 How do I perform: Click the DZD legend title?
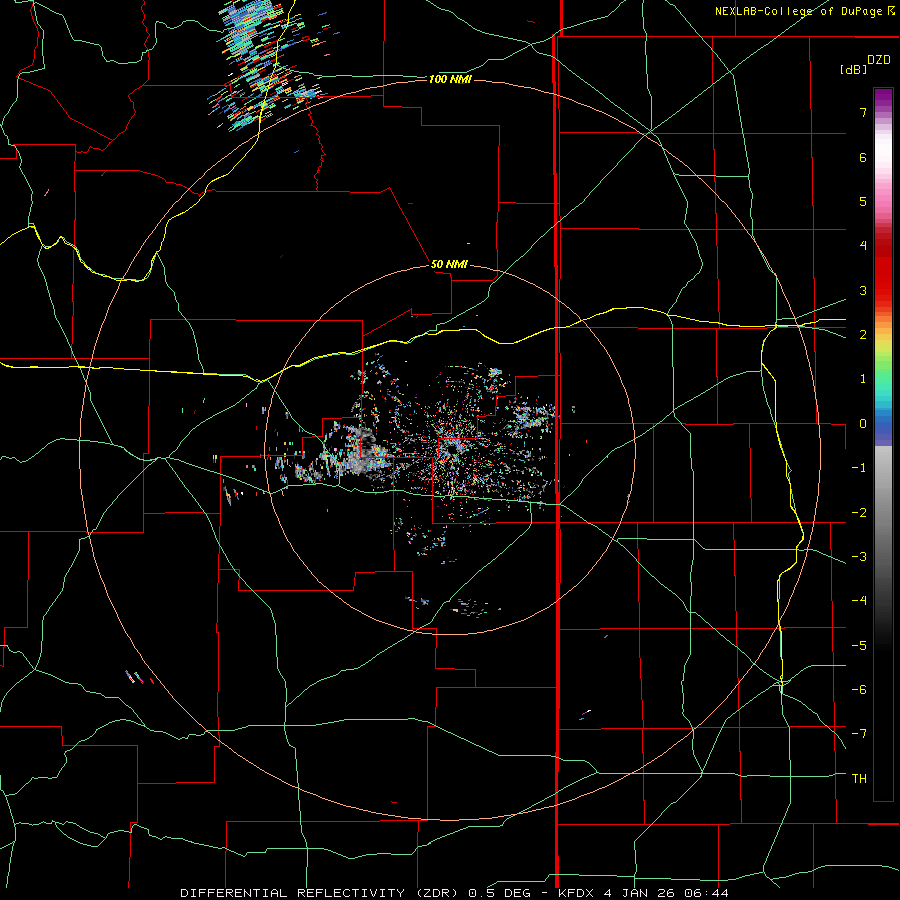(x=879, y=60)
